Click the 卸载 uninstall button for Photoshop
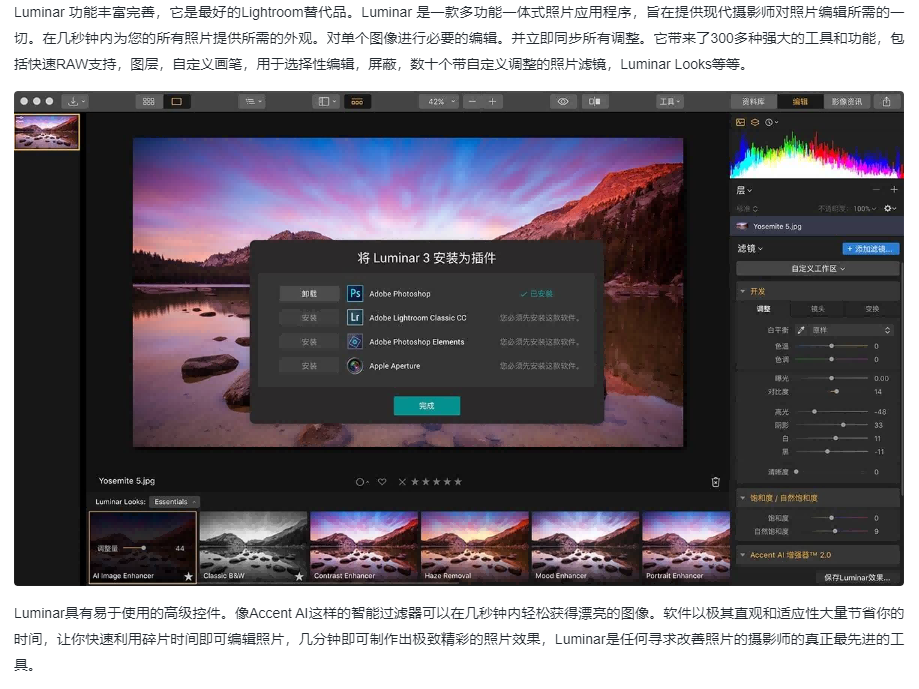The height and width of the screenshot is (689, 919). click(x=309, y=294)
